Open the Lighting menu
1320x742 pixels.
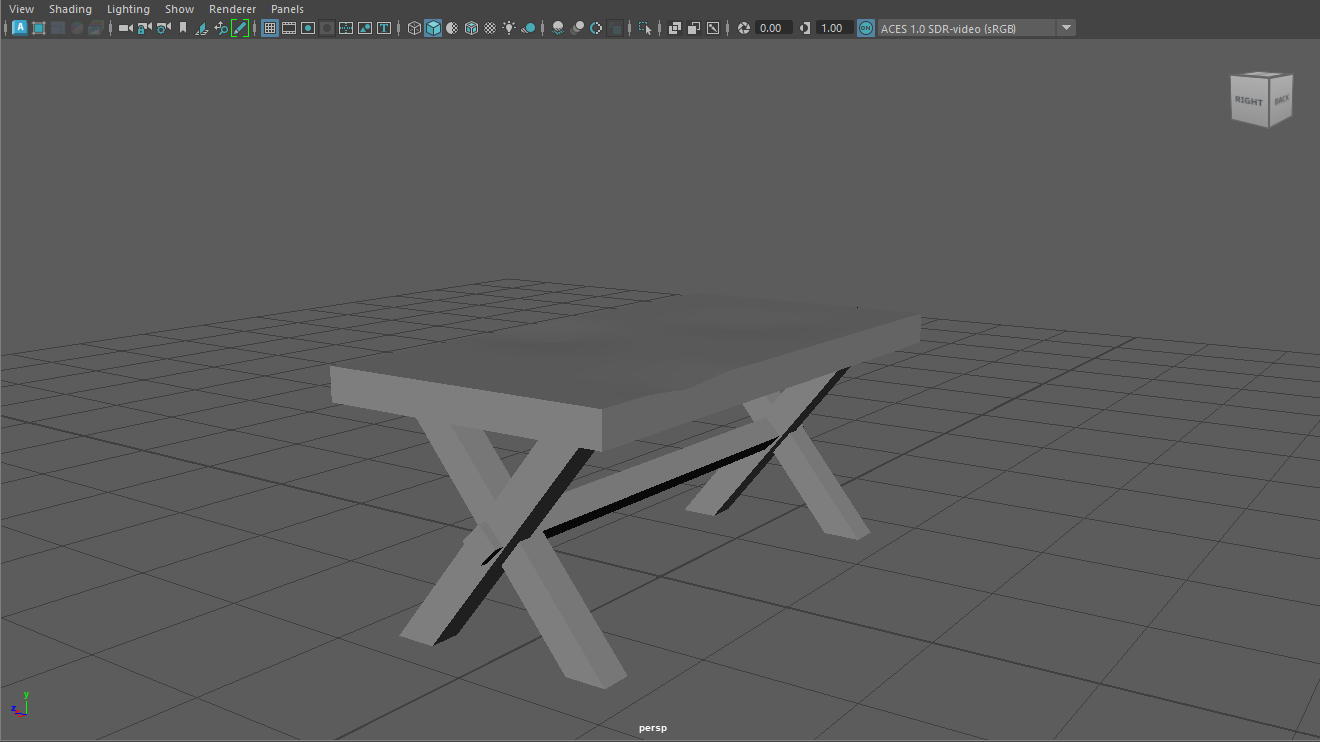point(128,9)
